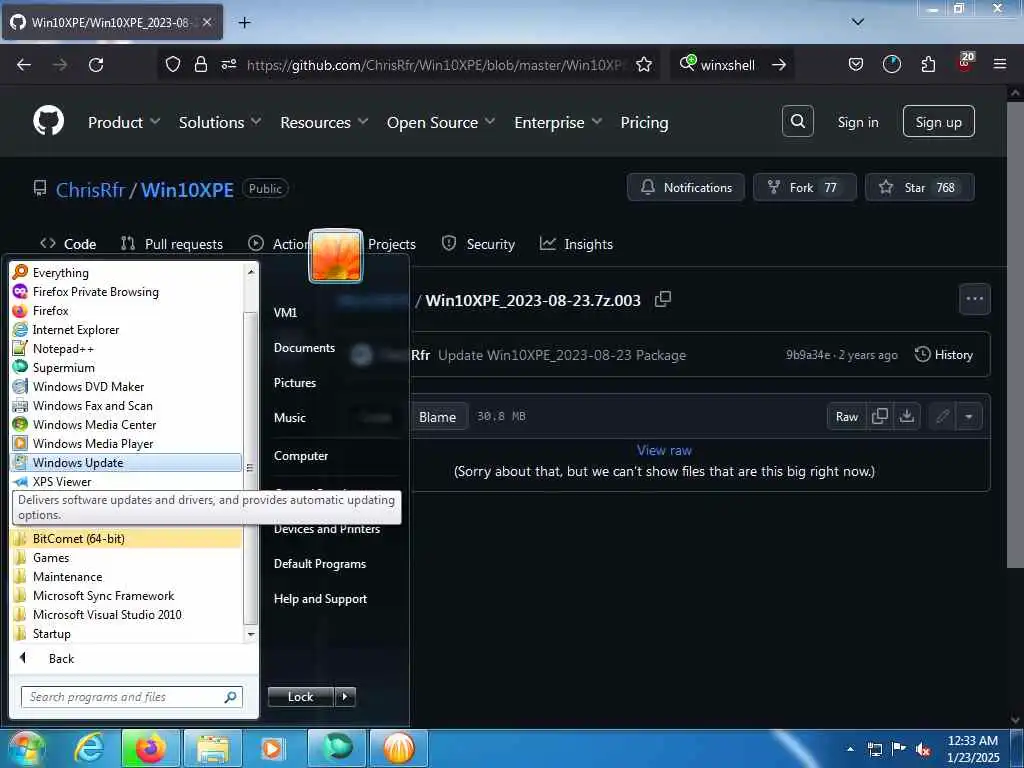Expand the Open Source dropdown
This screenshot has height=768, width=1024.
[441, 122]
